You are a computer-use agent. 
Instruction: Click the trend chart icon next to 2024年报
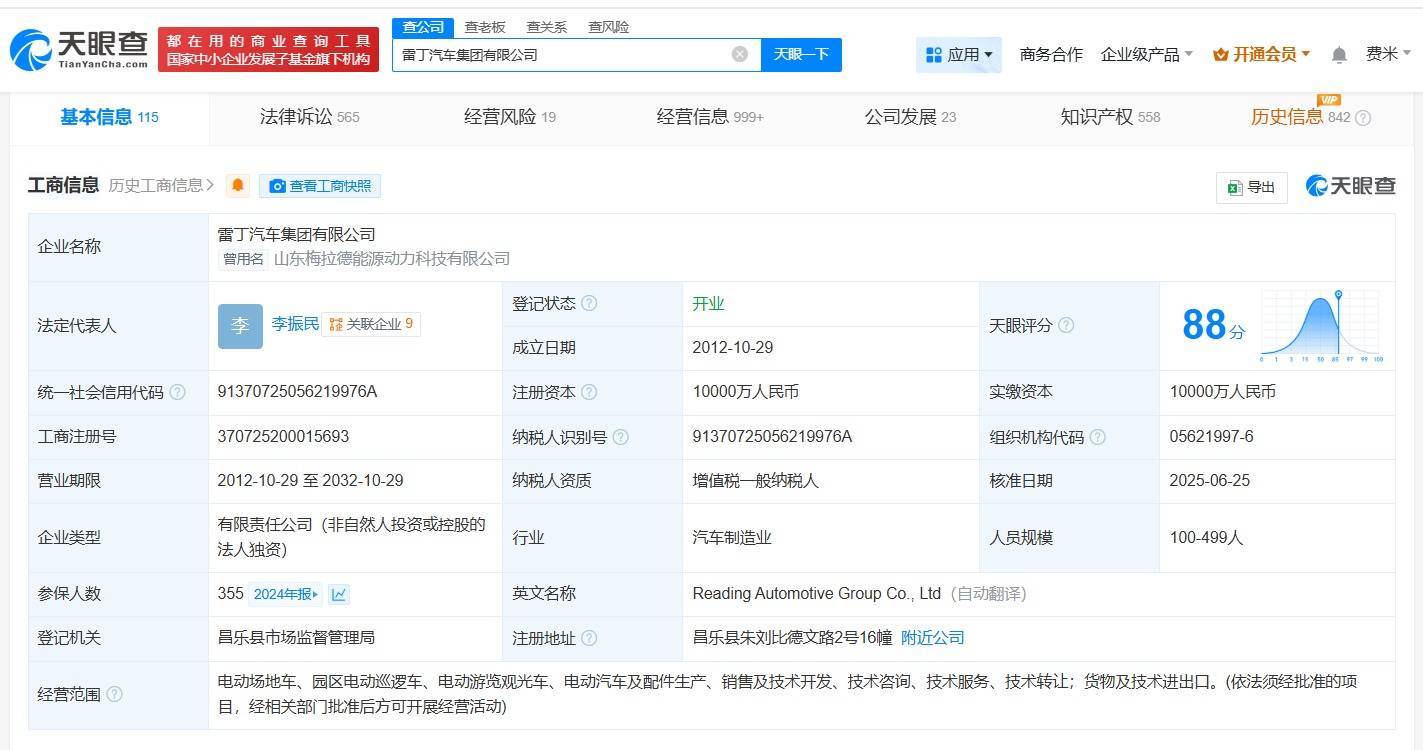[x=339, y=594]
